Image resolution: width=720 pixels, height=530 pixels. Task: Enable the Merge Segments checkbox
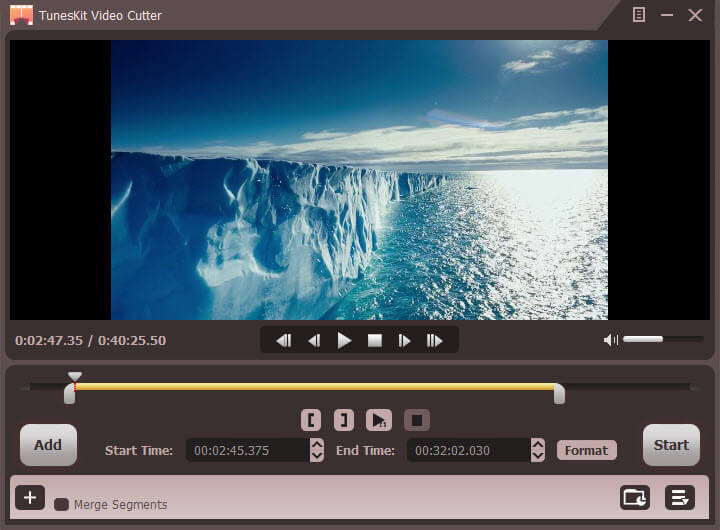[x=61, y=505]
